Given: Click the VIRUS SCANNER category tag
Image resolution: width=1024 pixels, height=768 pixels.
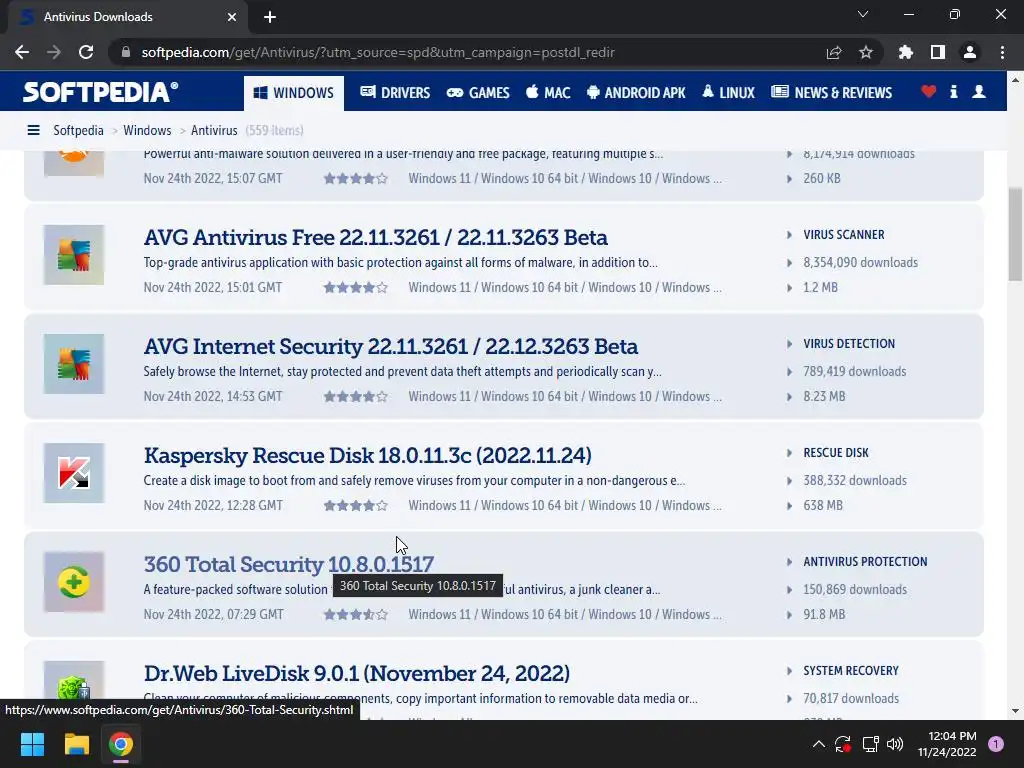Looking at the screenshot, I should [844, 234].
